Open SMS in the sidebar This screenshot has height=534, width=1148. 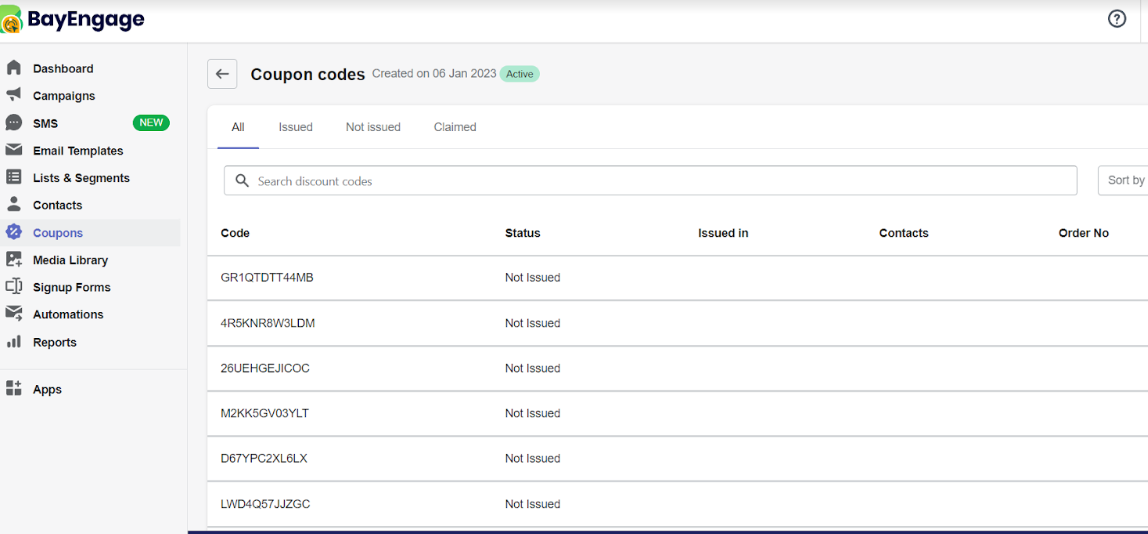pos(45,123)
